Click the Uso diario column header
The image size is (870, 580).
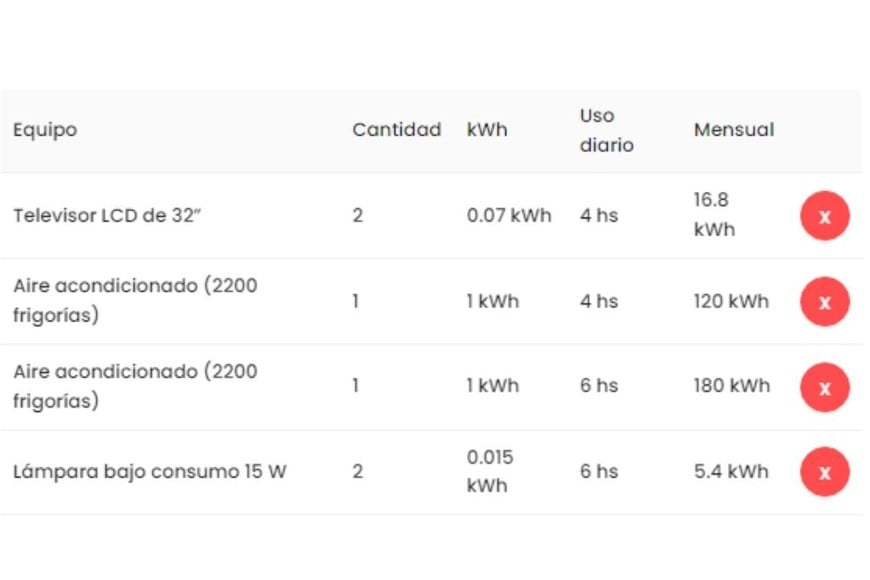click(x=606, y=130)
